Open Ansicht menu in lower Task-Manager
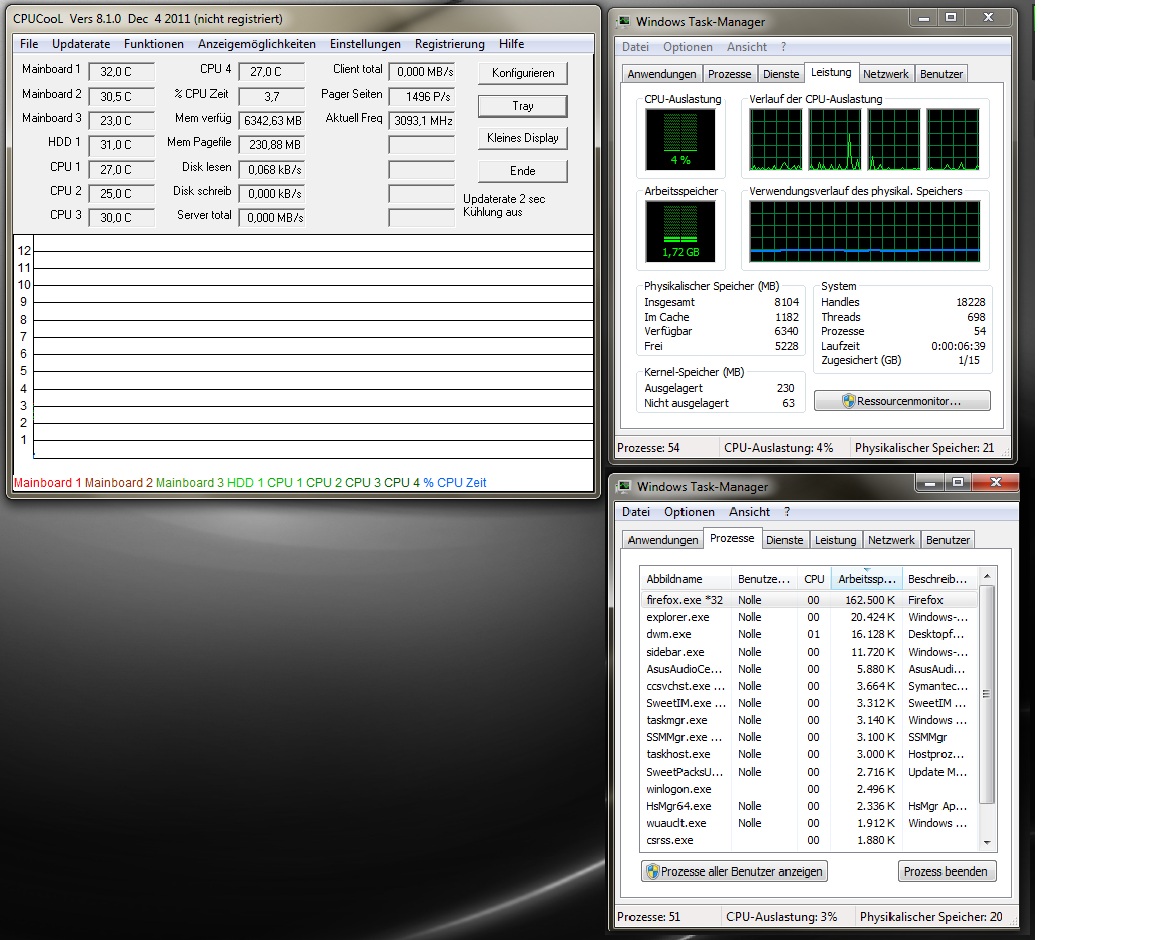The width and height of the screenshot is (1152, 940). (749, 512)
